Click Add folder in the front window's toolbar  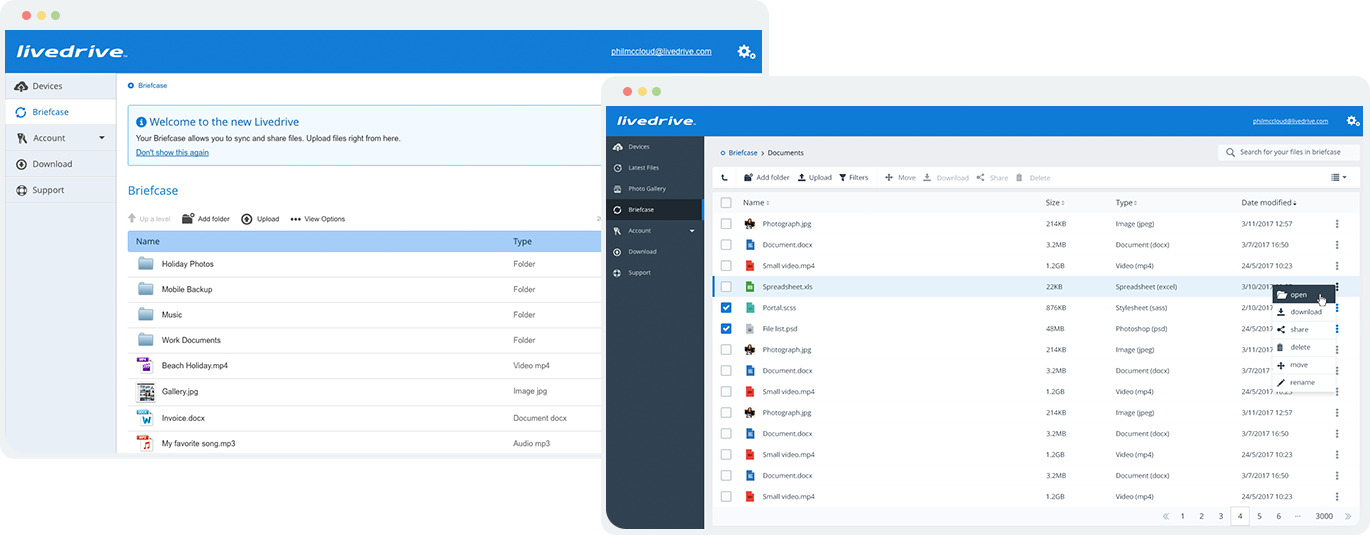coord(766,178)
